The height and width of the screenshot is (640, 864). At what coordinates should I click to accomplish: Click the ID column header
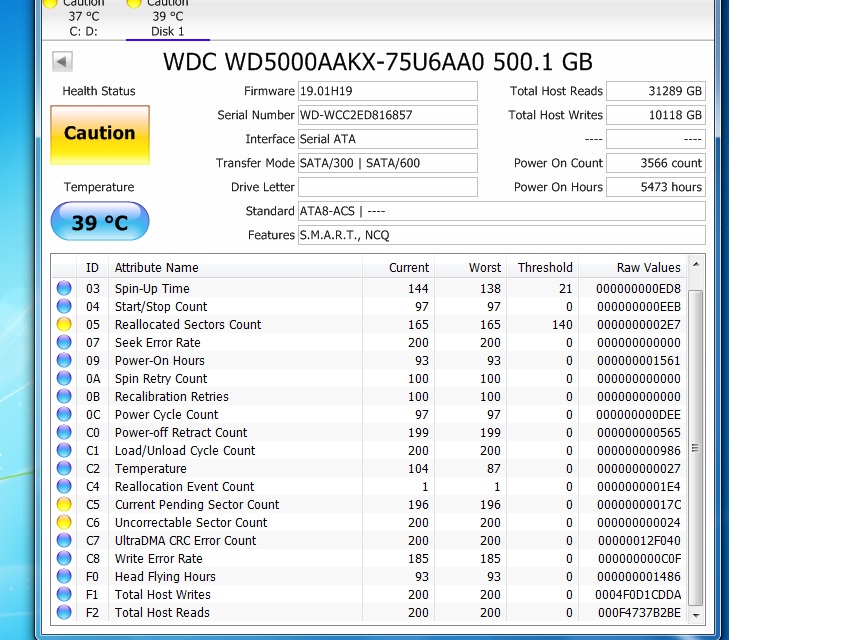(92, 267)
